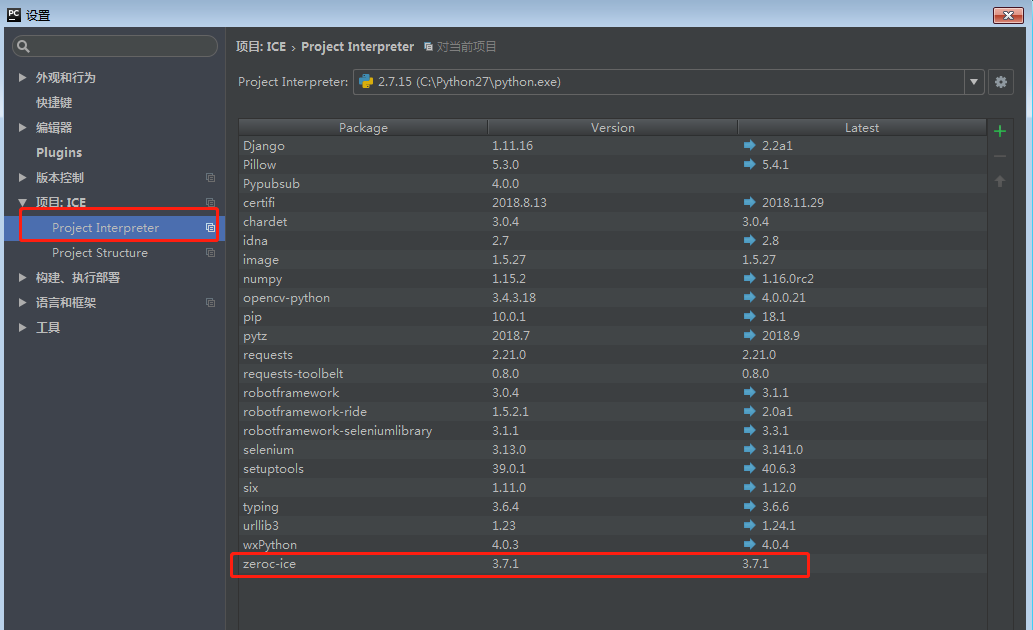The width and height of the screenshot is (1033, 630).
Task: Click the green plus install package icon
Action: tap(999, 131)
